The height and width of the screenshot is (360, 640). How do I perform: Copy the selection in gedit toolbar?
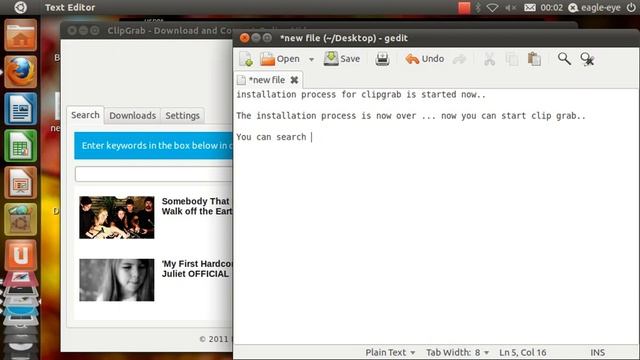pyautogui.click(x=512, y=60)
